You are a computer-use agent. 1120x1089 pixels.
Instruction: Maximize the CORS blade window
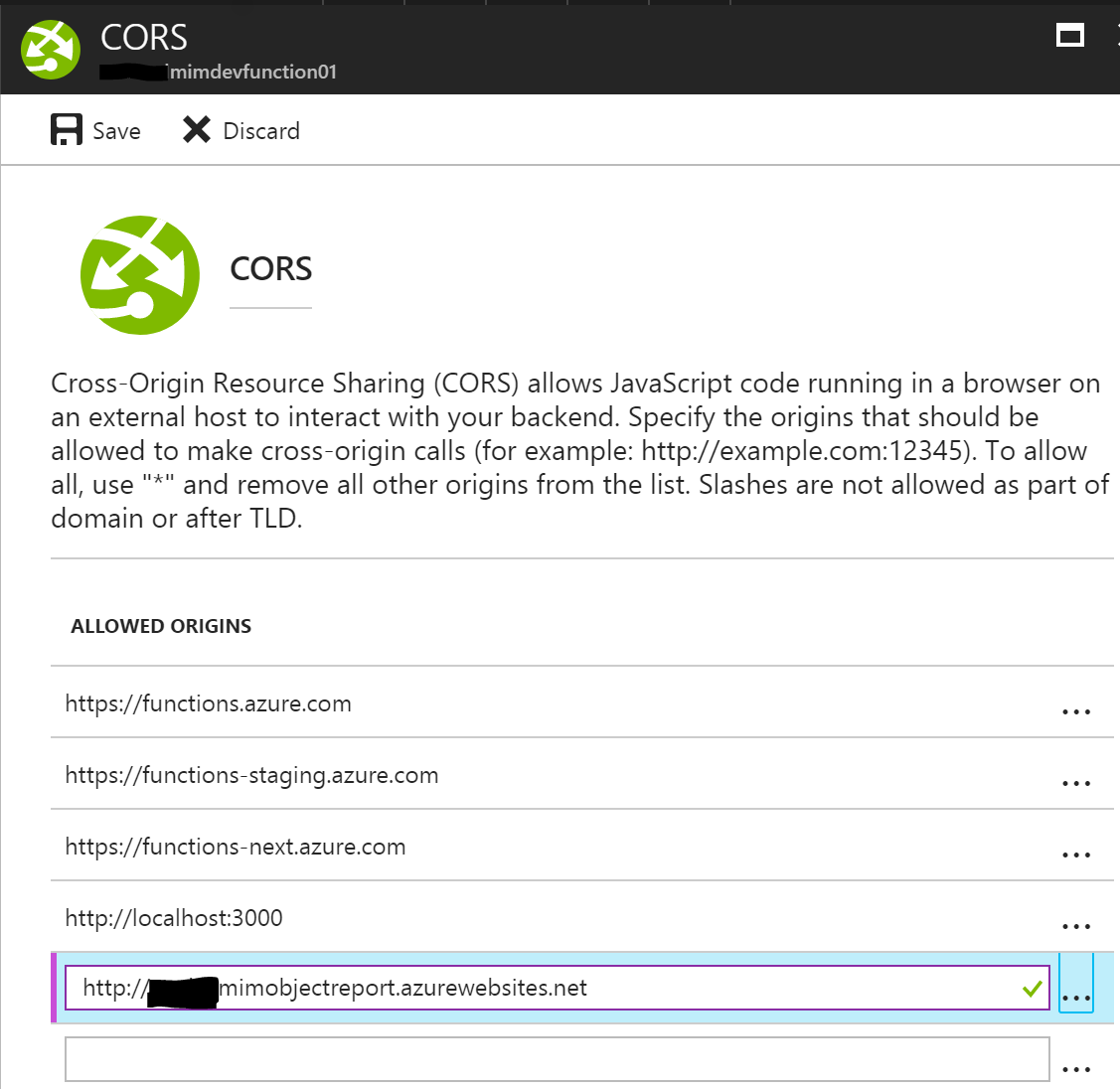click(1070, 37)
